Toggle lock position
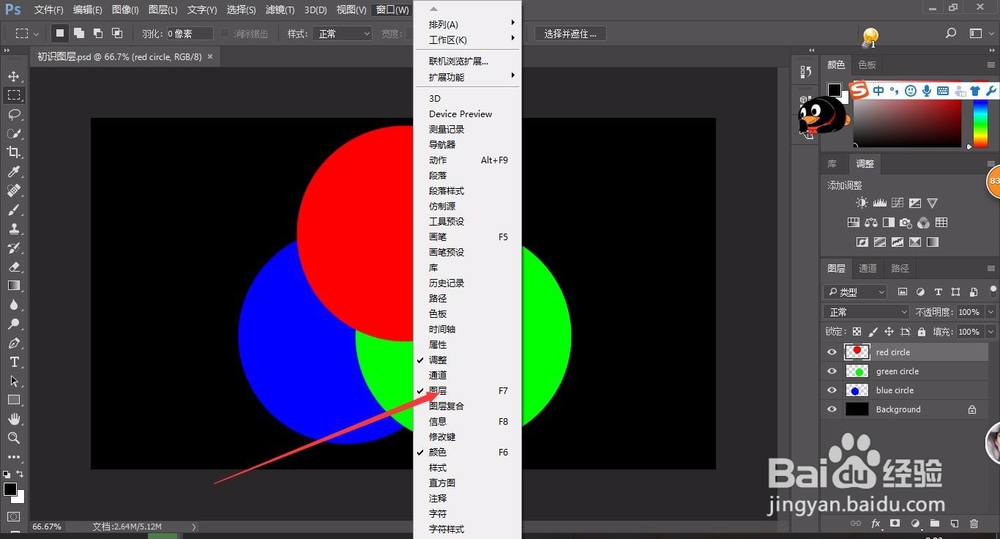 coord(889,332)
